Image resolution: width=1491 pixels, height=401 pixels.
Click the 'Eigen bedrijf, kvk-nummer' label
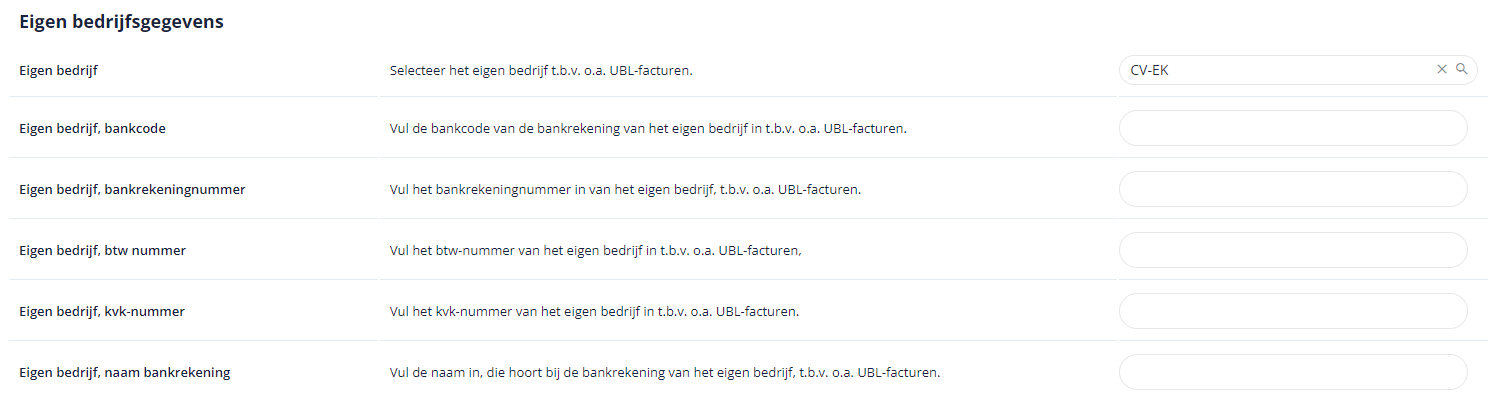coord(102,311)
